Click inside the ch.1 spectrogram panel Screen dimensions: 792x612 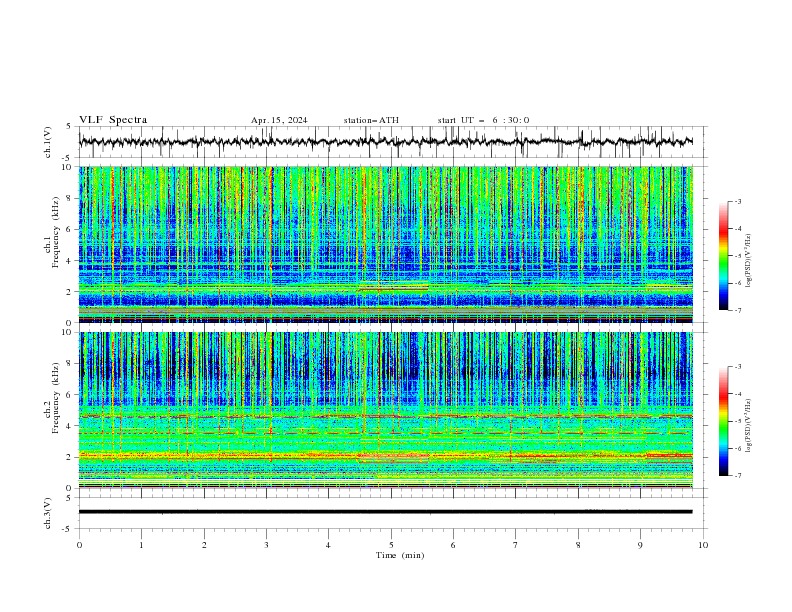(386, 244)
